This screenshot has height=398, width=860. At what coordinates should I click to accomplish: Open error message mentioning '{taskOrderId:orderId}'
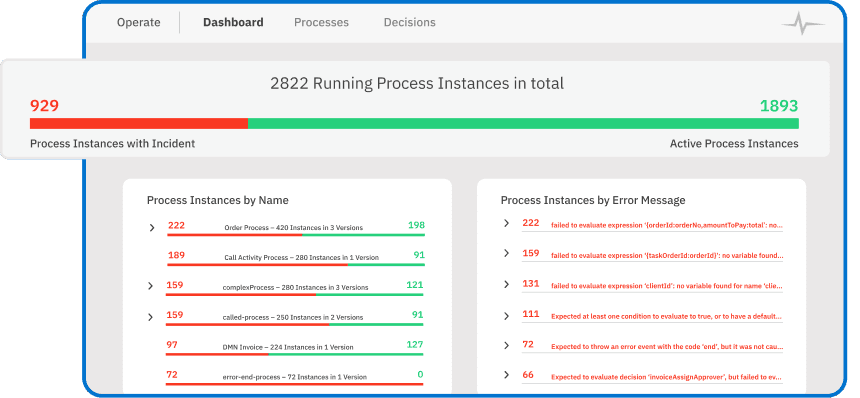(x=667, y=255)
